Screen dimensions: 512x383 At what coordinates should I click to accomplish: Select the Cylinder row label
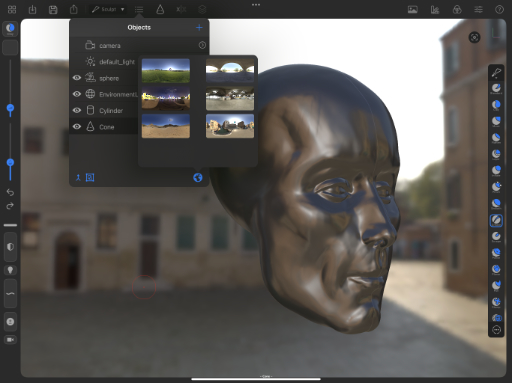[x=111, y=111]
